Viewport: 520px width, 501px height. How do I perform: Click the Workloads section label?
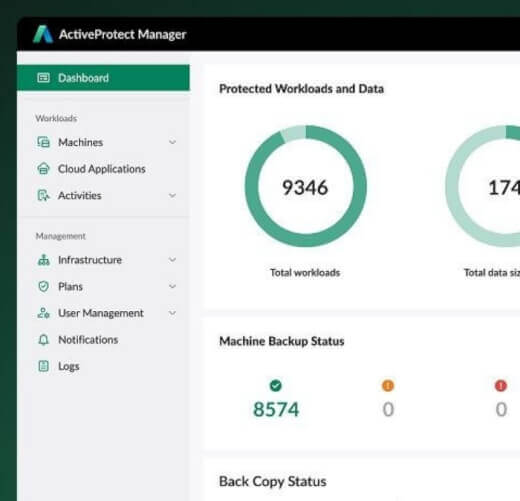(x=56, y=118)
